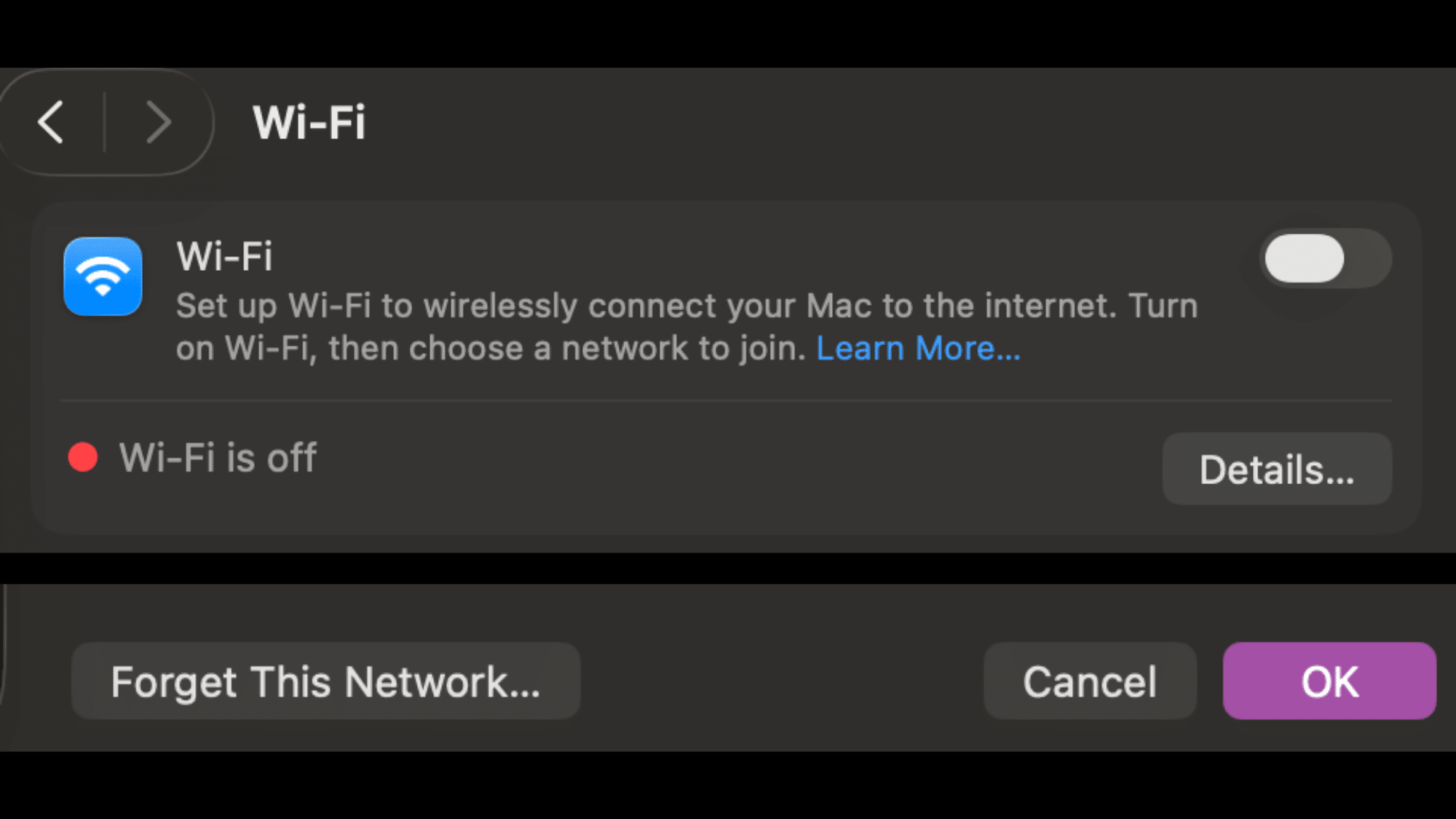Click the Wi-Fi section header row
The image size is (1456, 819).
pos(225,256)
